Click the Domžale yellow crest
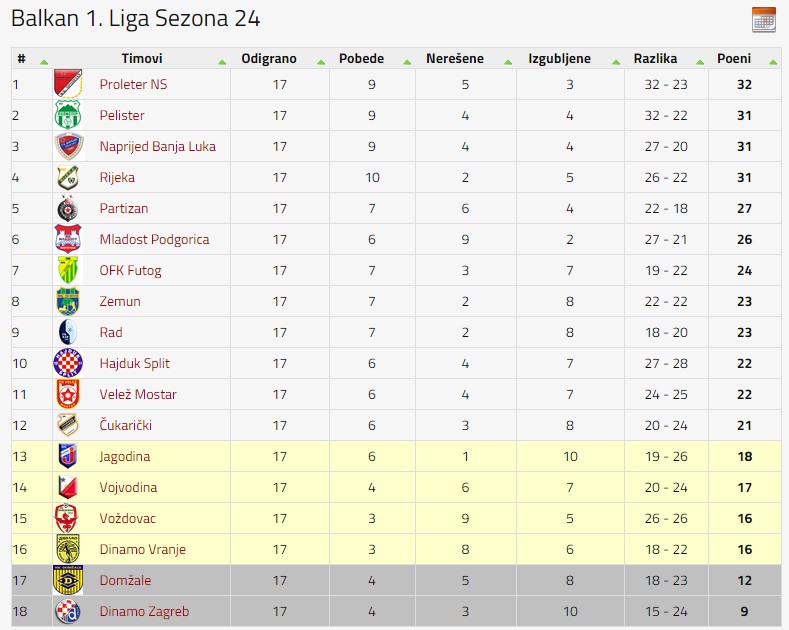 click(68, 580)
